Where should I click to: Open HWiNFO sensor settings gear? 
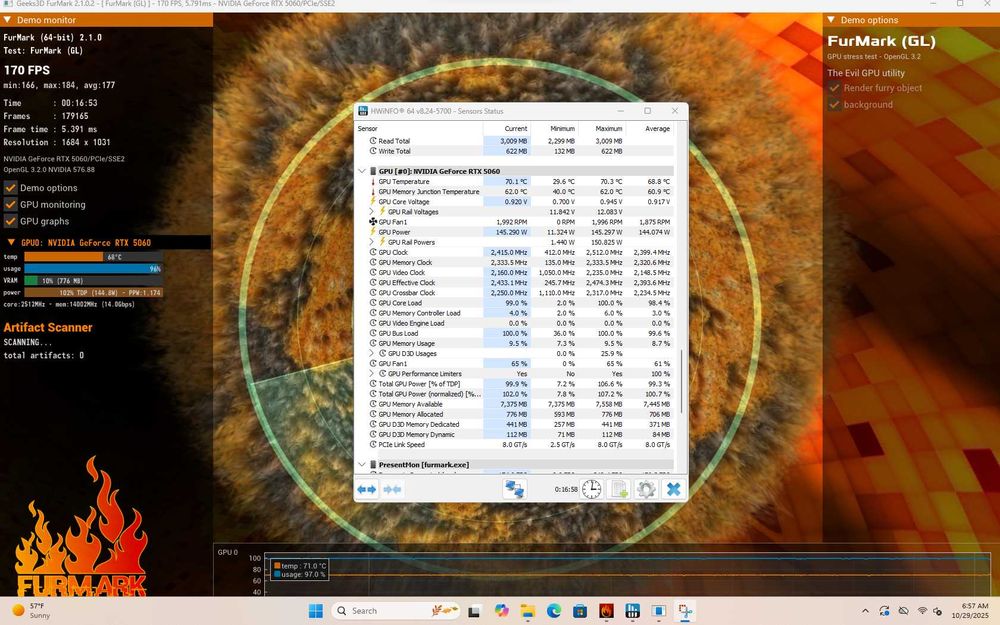click(x=646, y=489)
